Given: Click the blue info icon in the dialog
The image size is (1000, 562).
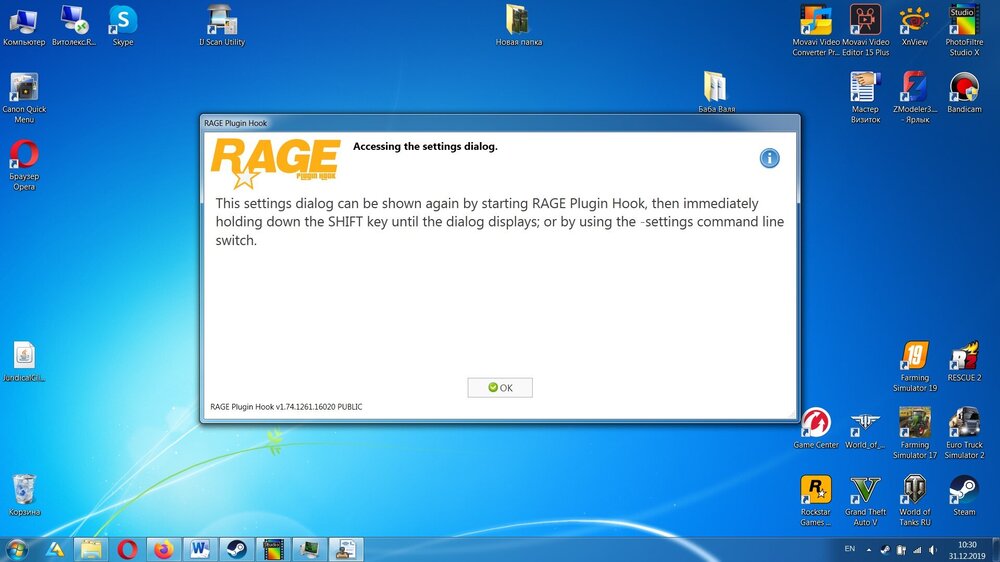Looking at the screenshot, I should pyautogui.click(x=770, y=158).
